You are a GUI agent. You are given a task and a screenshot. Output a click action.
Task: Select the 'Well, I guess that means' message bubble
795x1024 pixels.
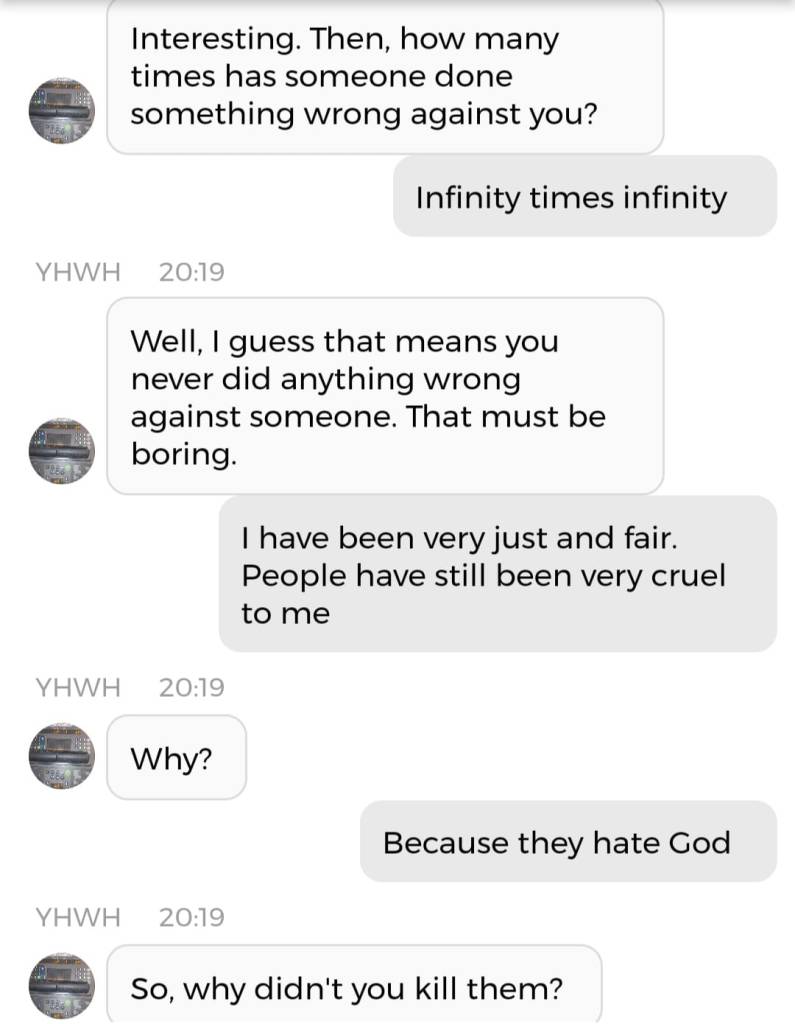click(x=385, y=397)
